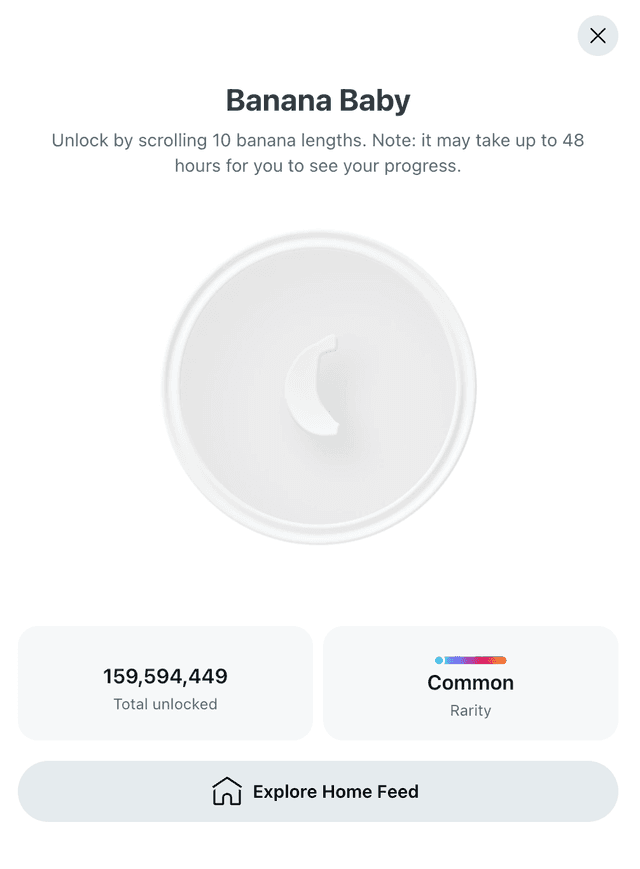Select the Rarity caption text
The image size is (640, 869).
pos(470,710)
